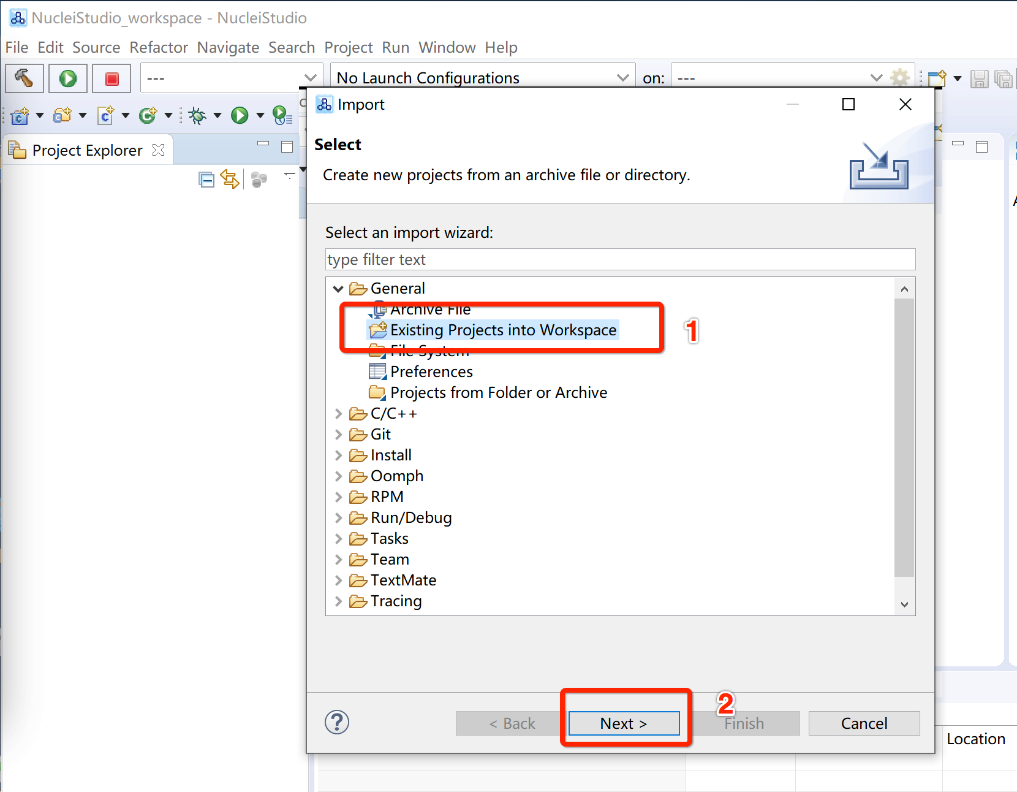Screen dimensions: 1017x792
Task: Click the Debug bug icon
Action: (x=197, y=115)
